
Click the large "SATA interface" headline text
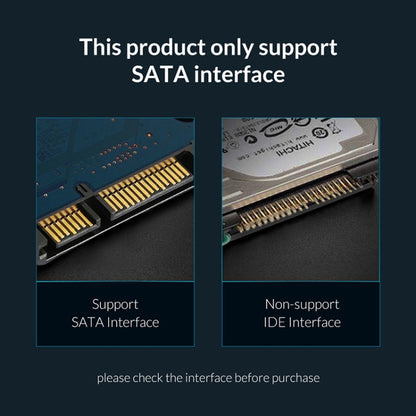pyautogui.click(x=208, y=74)
